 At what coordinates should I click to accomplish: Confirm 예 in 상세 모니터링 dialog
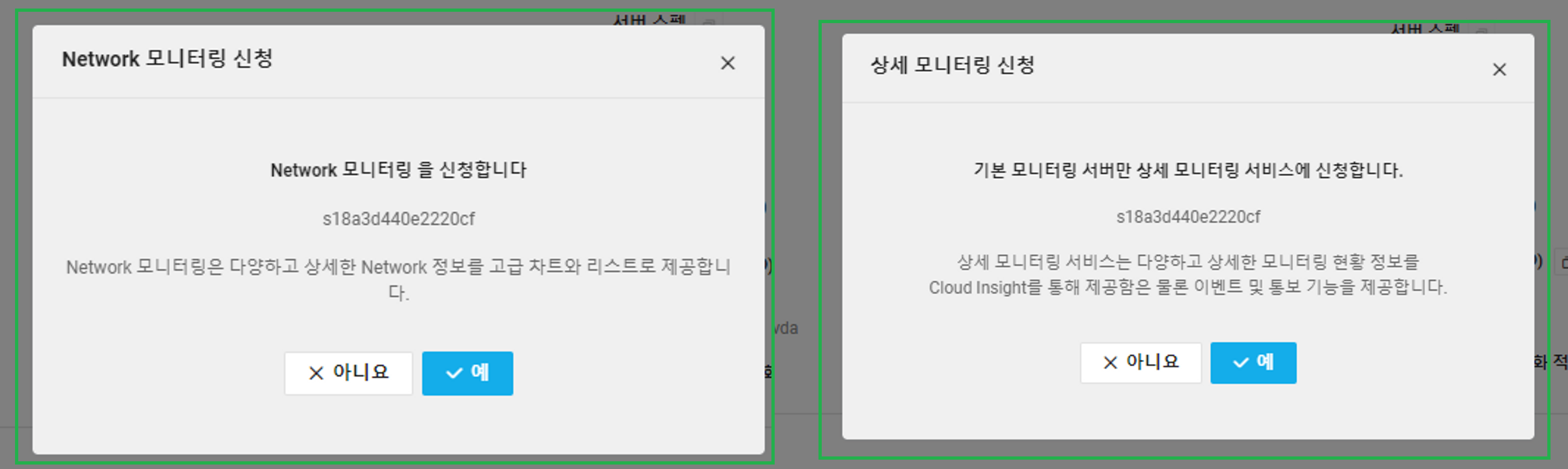coord(1253,363)
